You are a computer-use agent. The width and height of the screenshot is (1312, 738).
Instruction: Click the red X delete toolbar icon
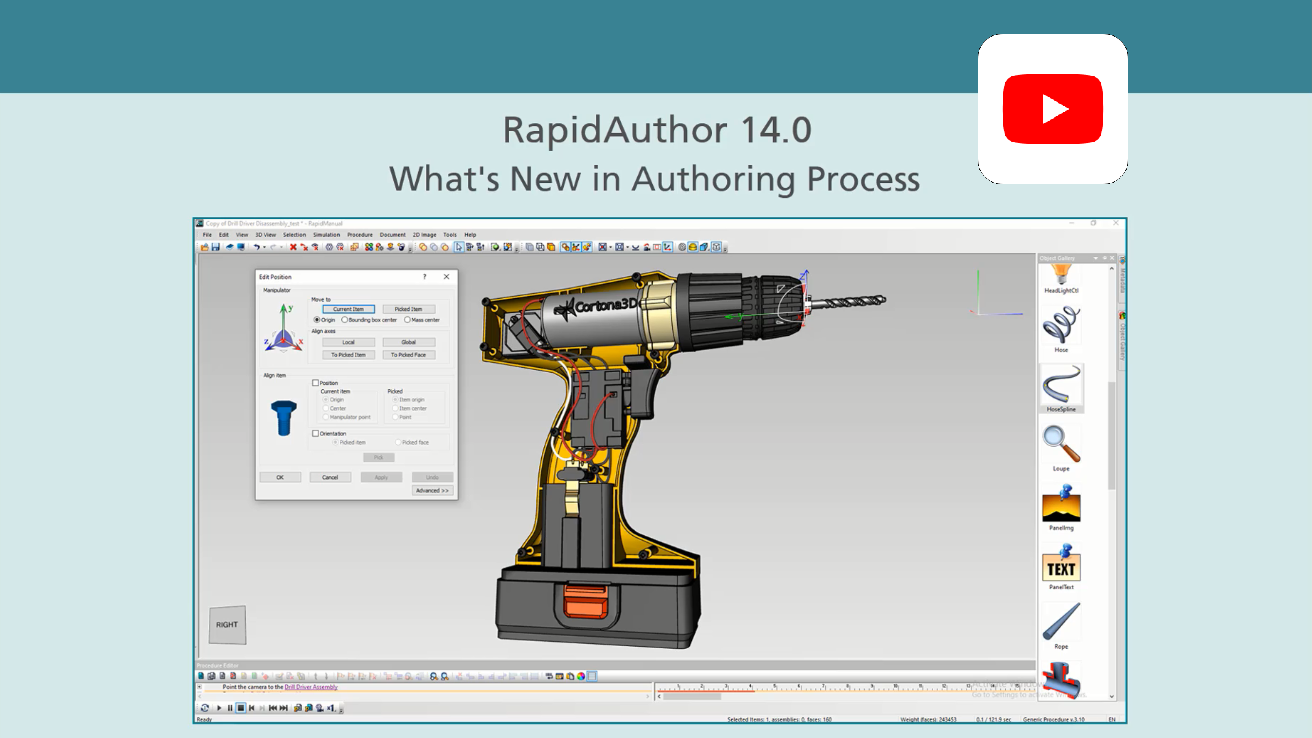click(x=293, y=246)
